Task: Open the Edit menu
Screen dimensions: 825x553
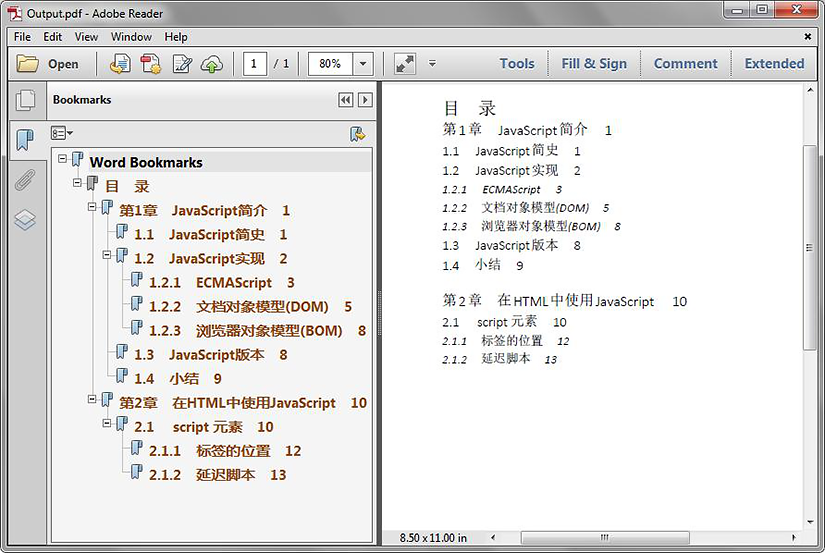Action: coord(53,37)
